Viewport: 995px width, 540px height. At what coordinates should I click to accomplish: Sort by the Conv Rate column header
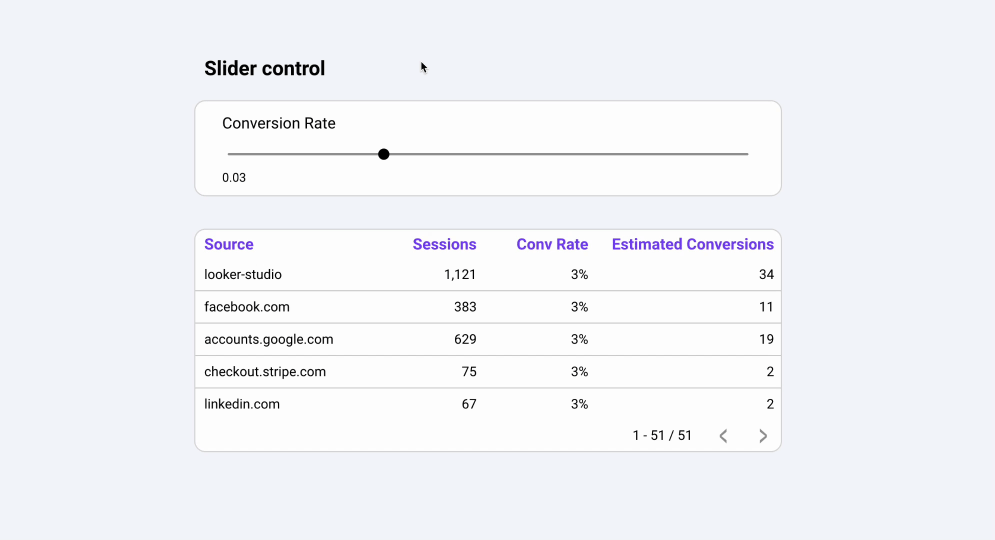[552, 244]
